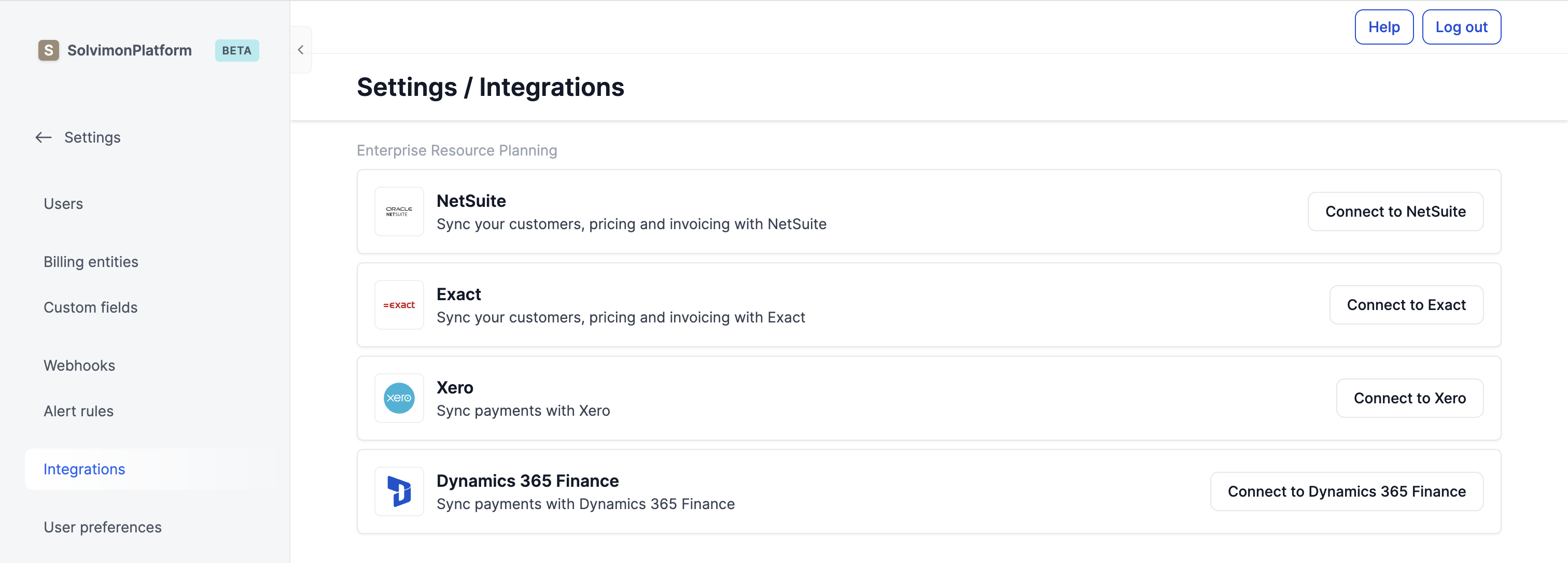Click the back arrow beside Settings

pos(43,137)
